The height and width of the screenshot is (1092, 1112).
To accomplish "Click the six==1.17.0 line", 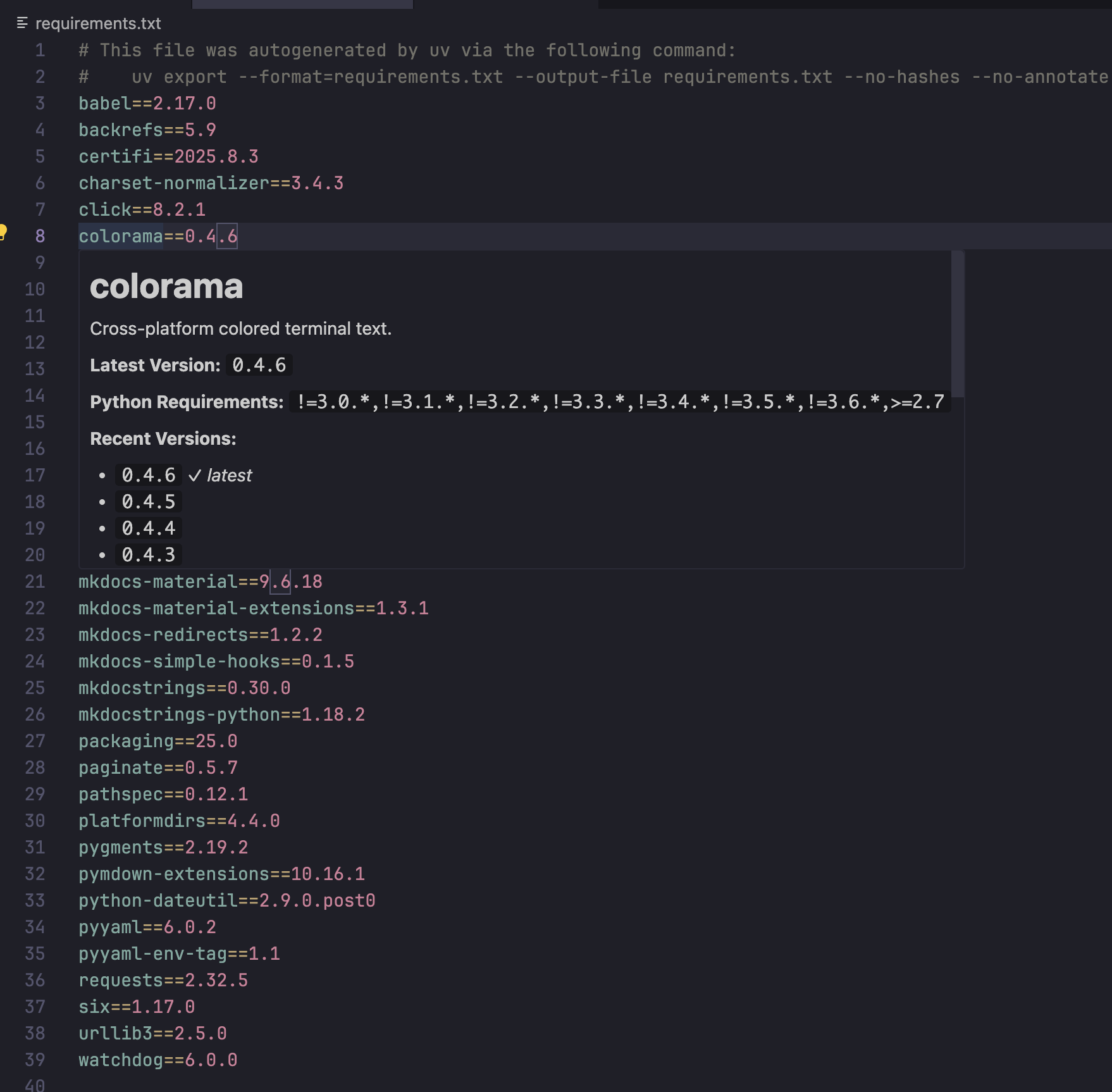I will tap(137, 1007).
